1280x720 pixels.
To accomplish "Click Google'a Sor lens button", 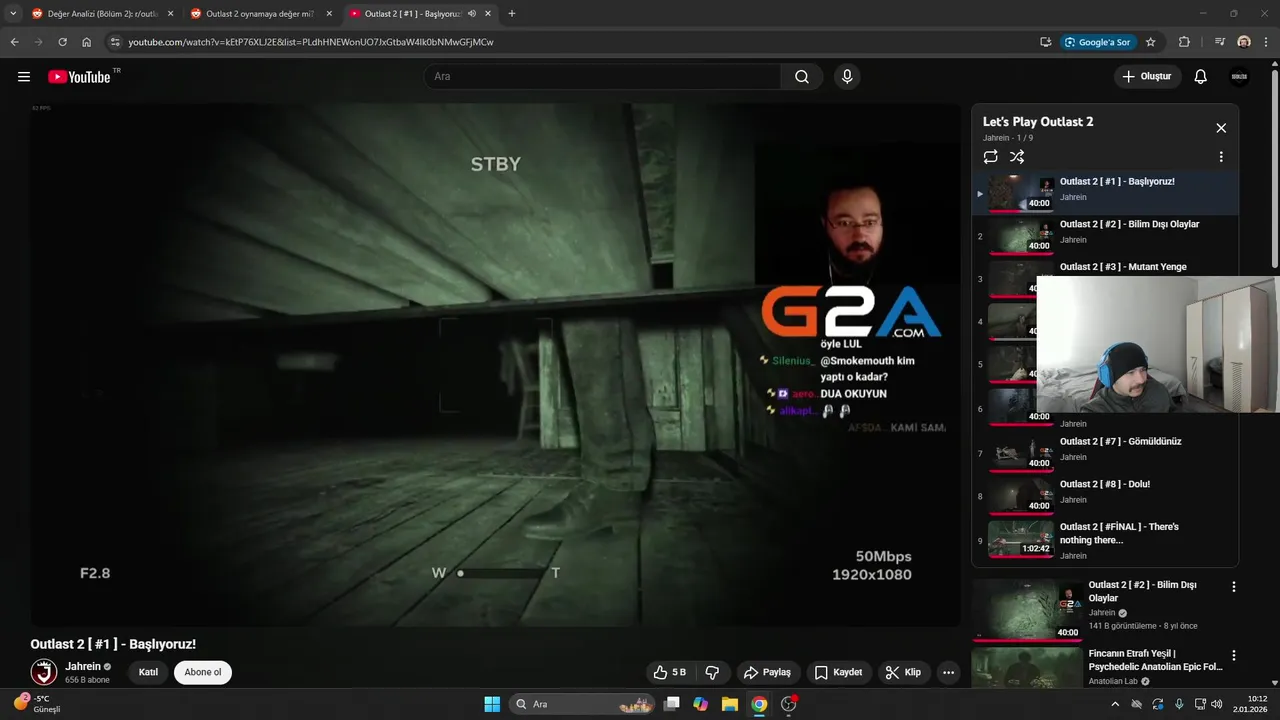I will coord(1098,42).
